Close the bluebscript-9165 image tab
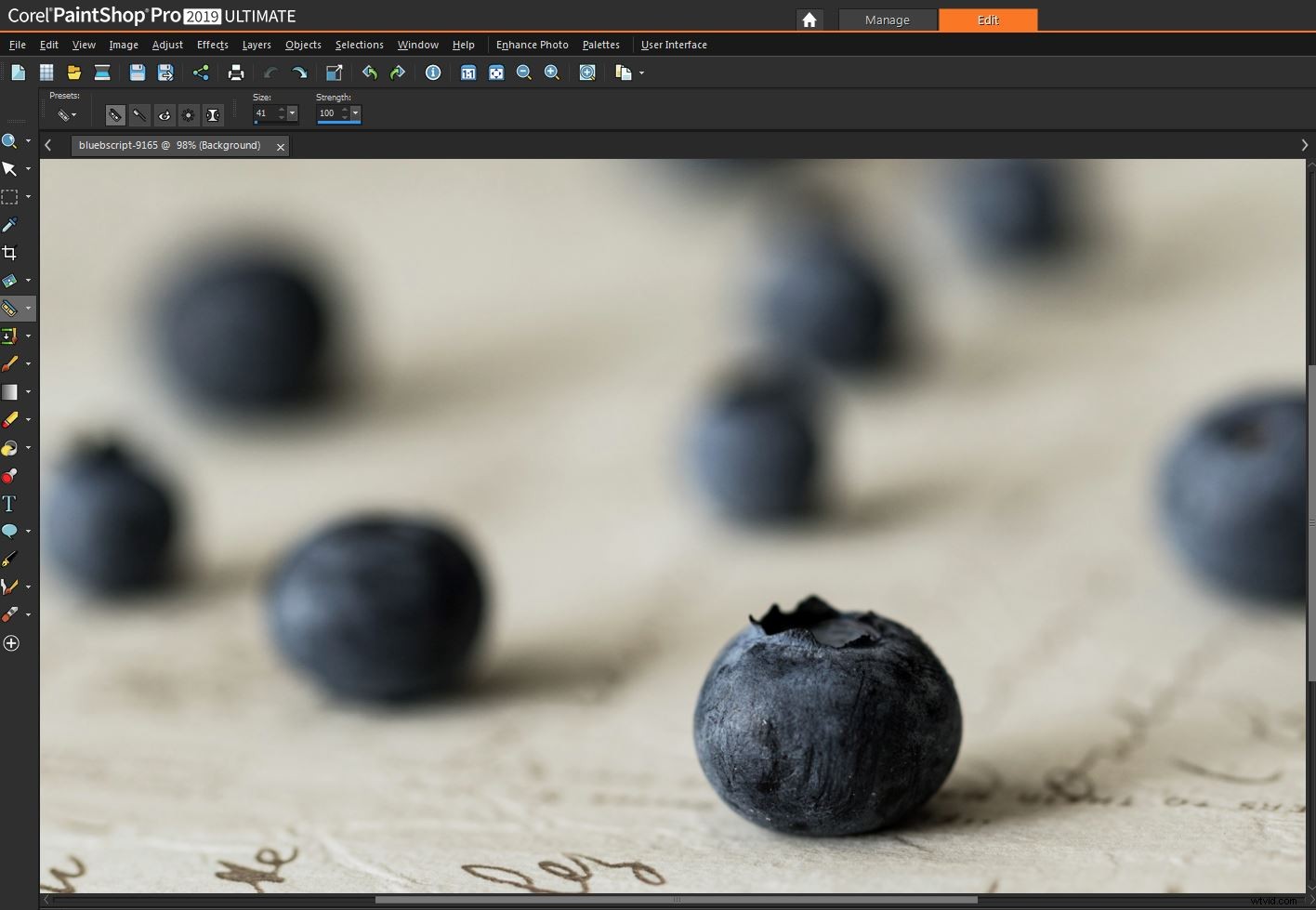Screen dimensions: 1316x910 pos(281,146)
